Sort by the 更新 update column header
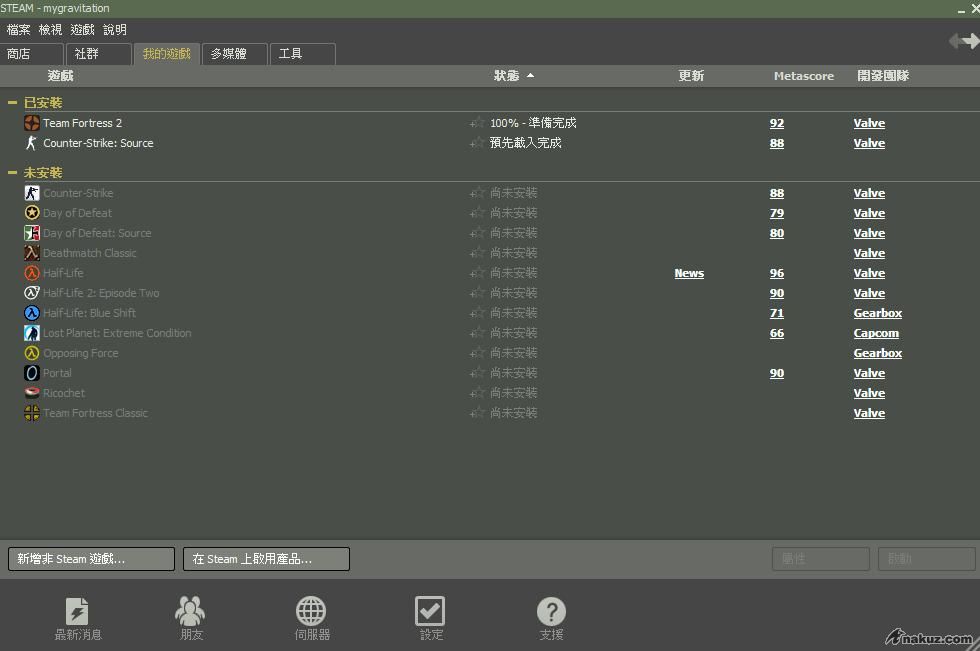This screenshot has height=651, width=980. tap(691, 76)
